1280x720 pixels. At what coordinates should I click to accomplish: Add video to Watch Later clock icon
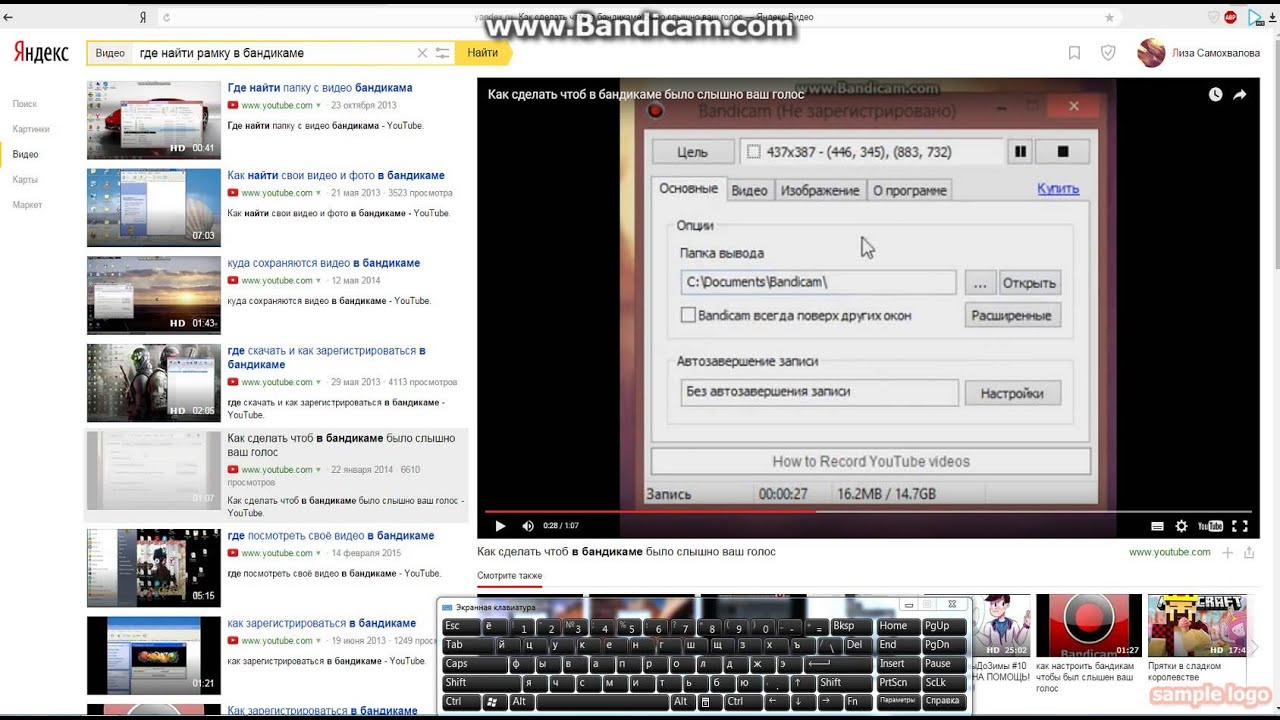coord(1215,94)
